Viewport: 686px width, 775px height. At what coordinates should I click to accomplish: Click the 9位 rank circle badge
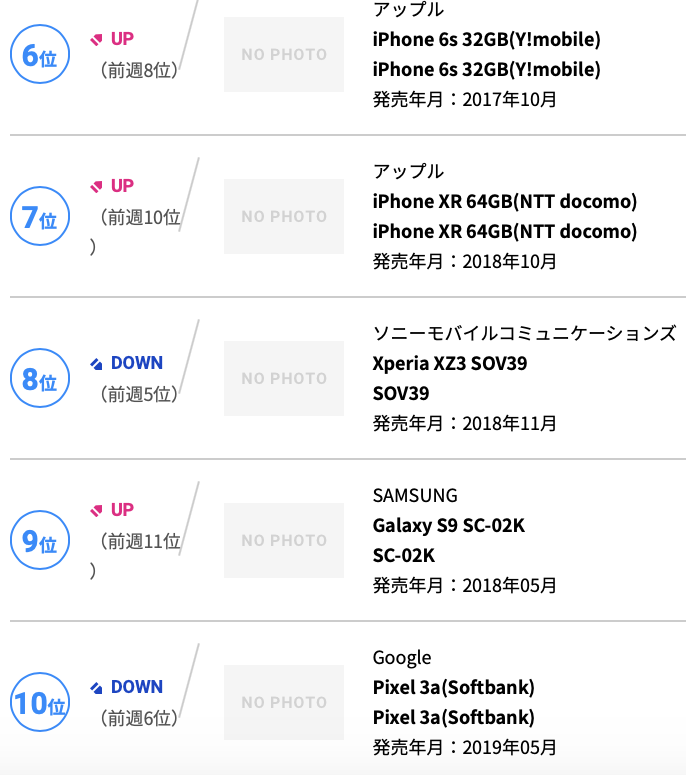(x=40, y=540)
